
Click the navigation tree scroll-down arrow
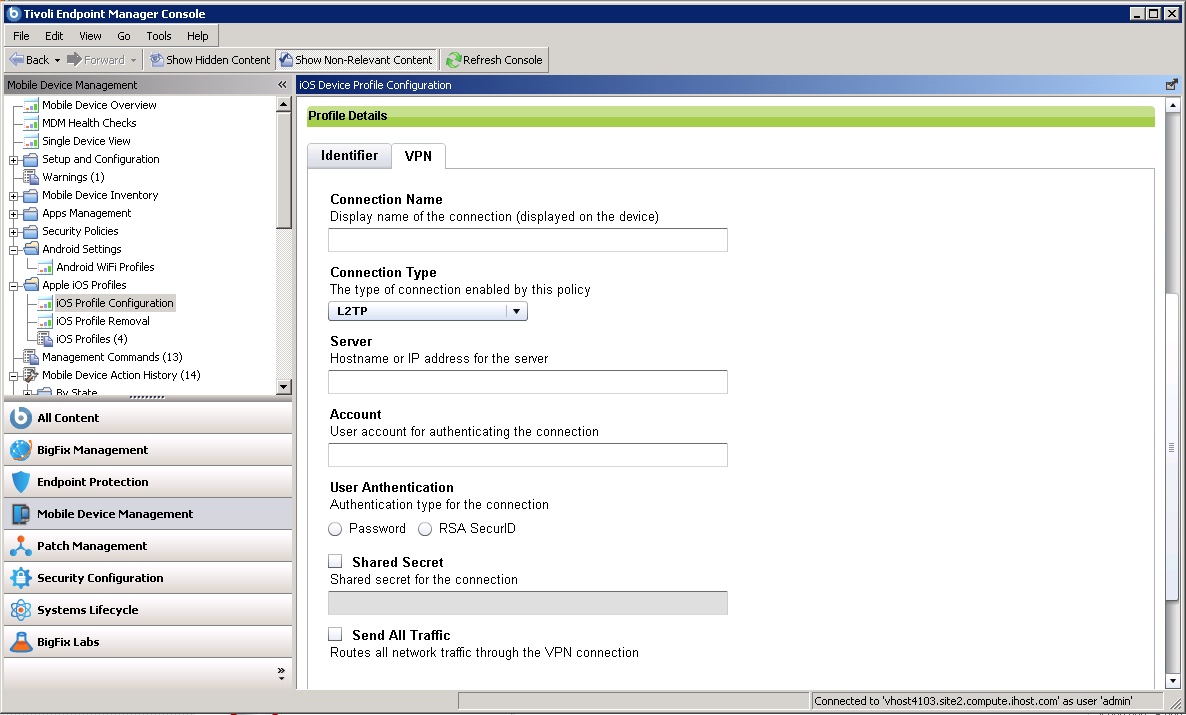(x=284, y=387)
